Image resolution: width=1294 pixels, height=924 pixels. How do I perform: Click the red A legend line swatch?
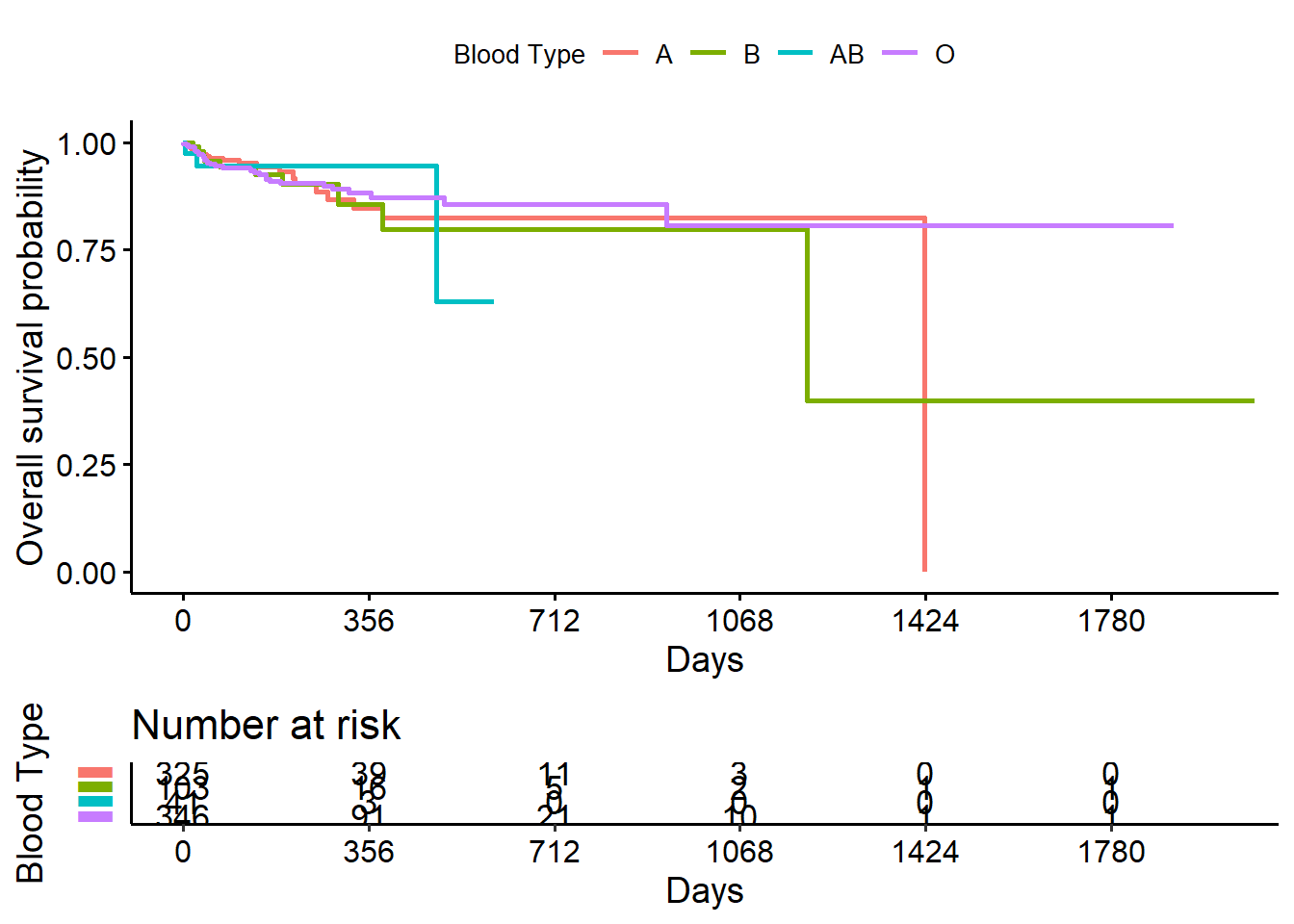621,54
